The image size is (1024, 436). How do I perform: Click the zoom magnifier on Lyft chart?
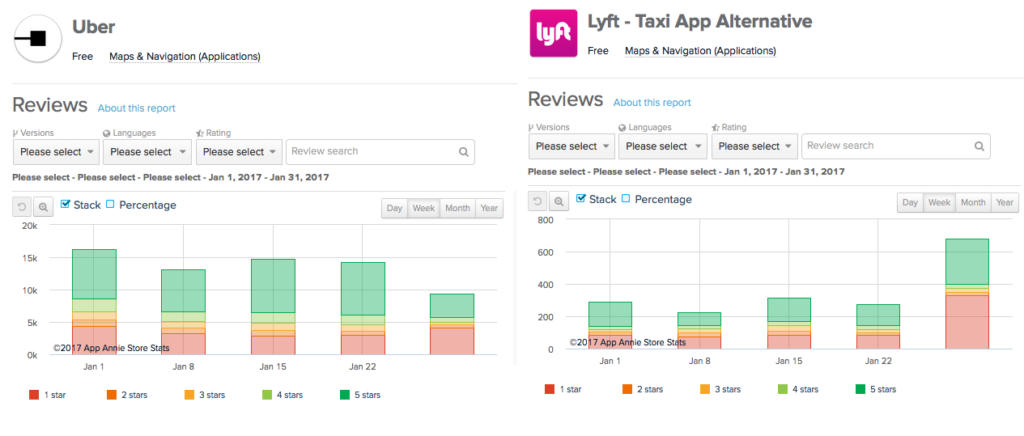pos(559,201)
